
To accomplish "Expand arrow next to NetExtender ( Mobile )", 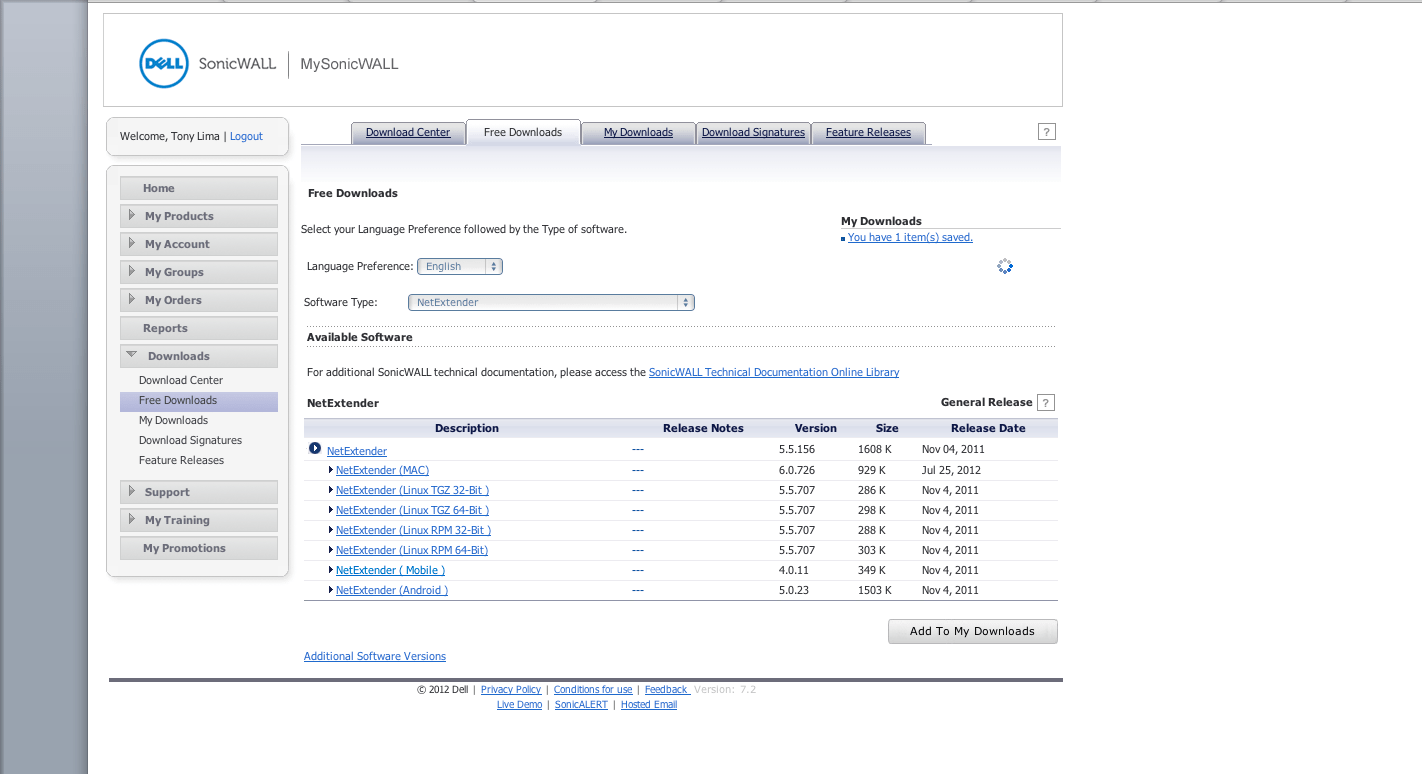I will click(331, 570).
